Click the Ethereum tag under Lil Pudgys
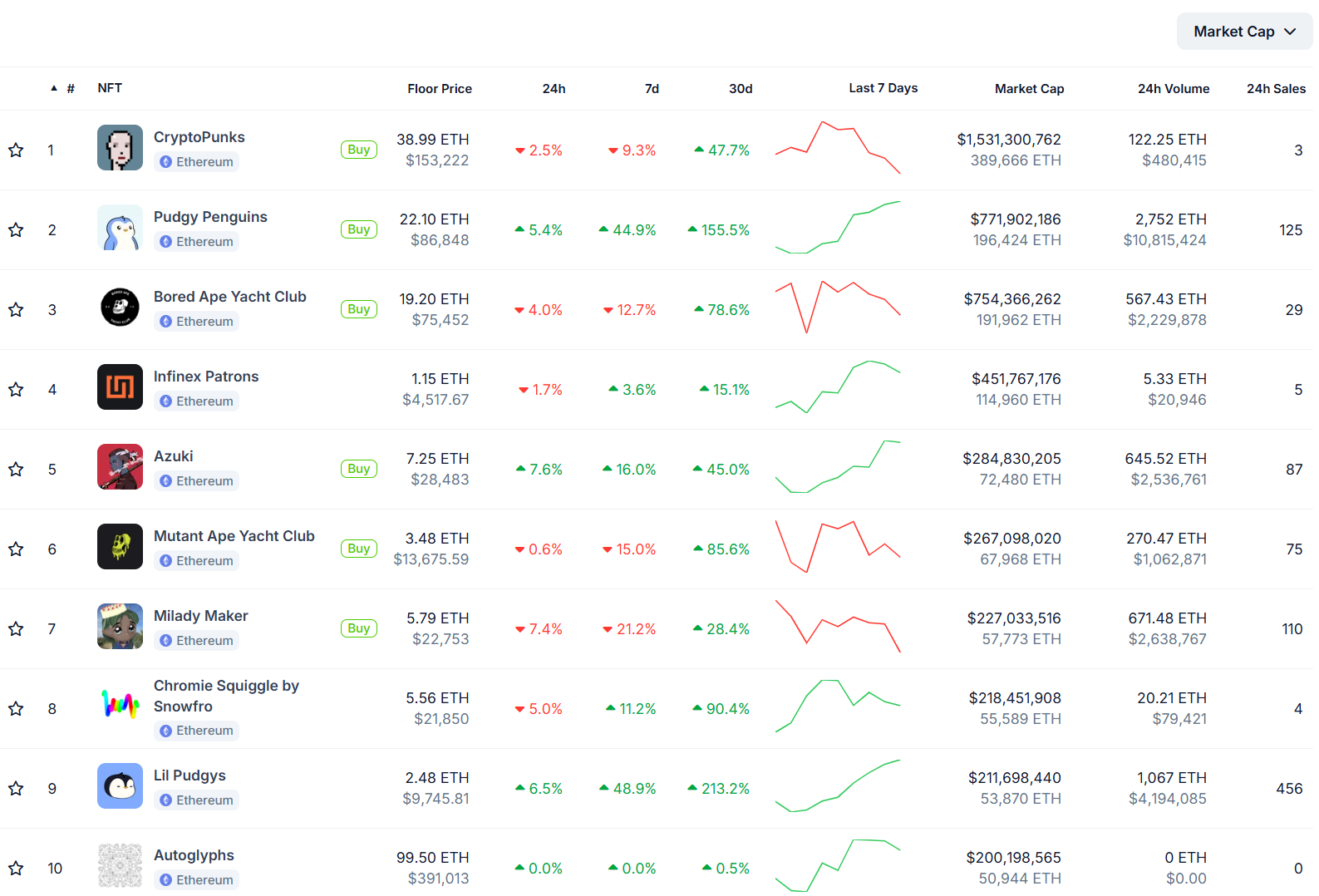Viewport: 1319px width, 896px height. pos(196,800)
